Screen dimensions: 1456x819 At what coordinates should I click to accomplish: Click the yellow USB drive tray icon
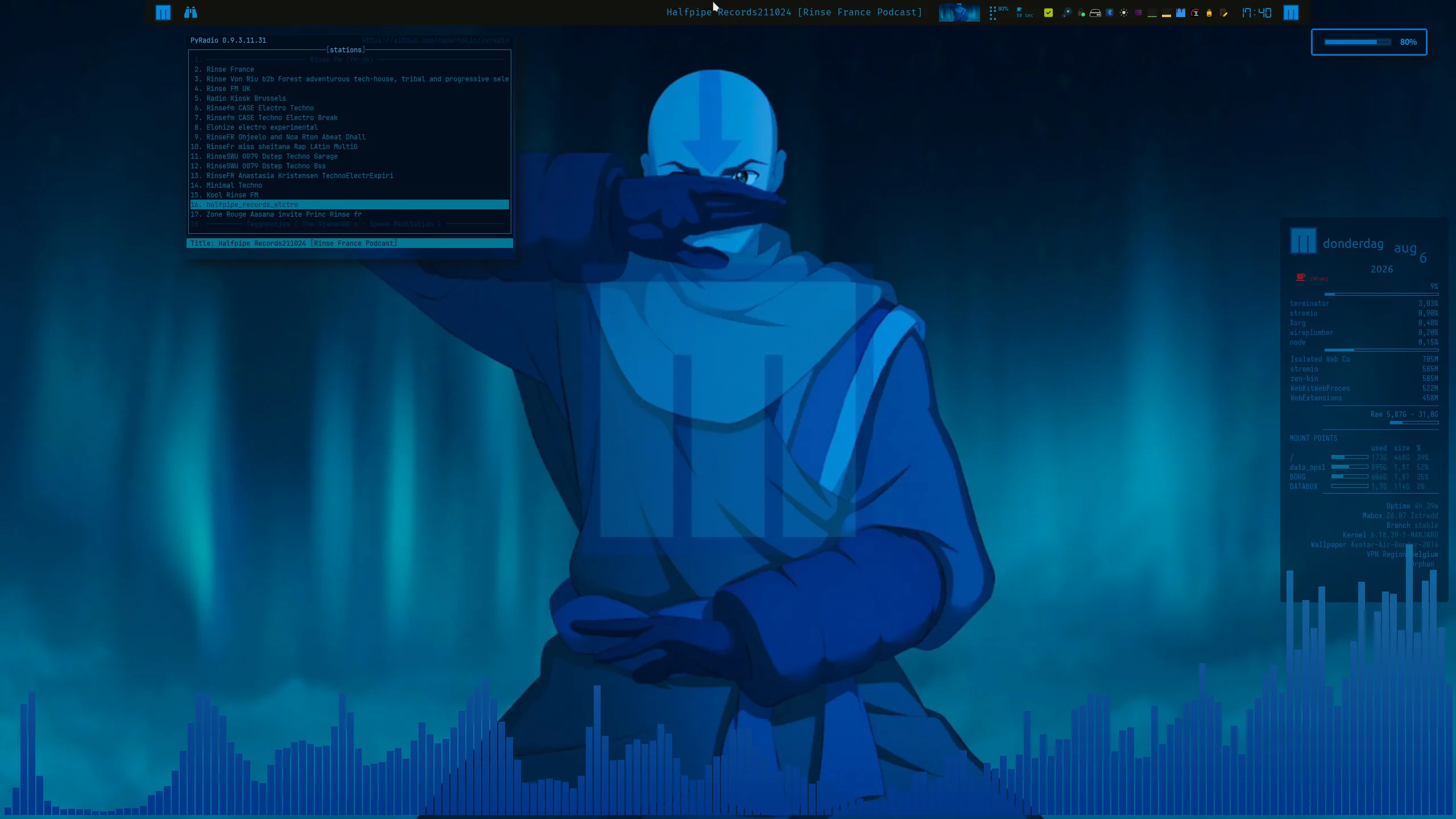pyautogui.click(x=1209, y=13)
